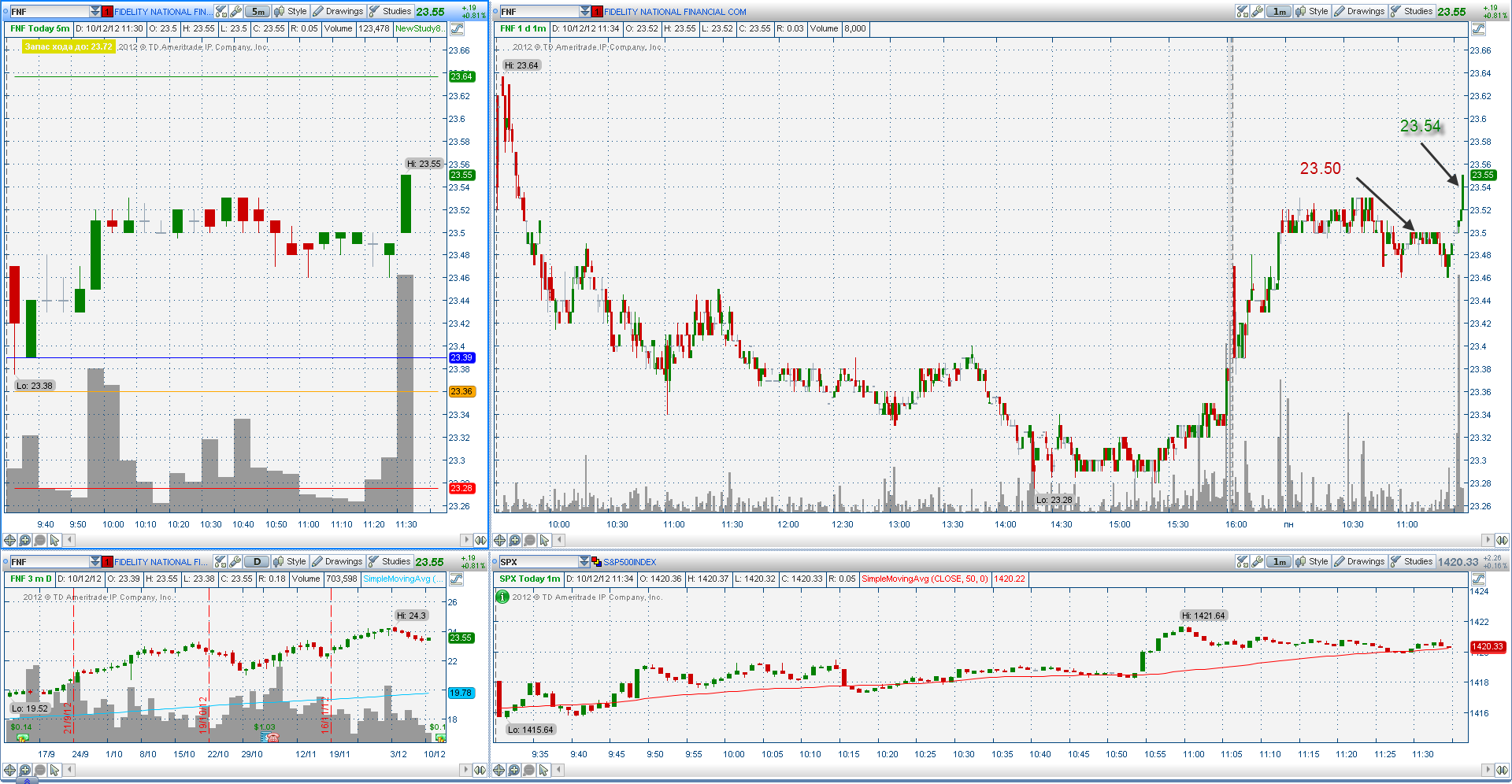Click scroll-left arrow under SPX chart
1512x784 pixels.
click(560, 770)
